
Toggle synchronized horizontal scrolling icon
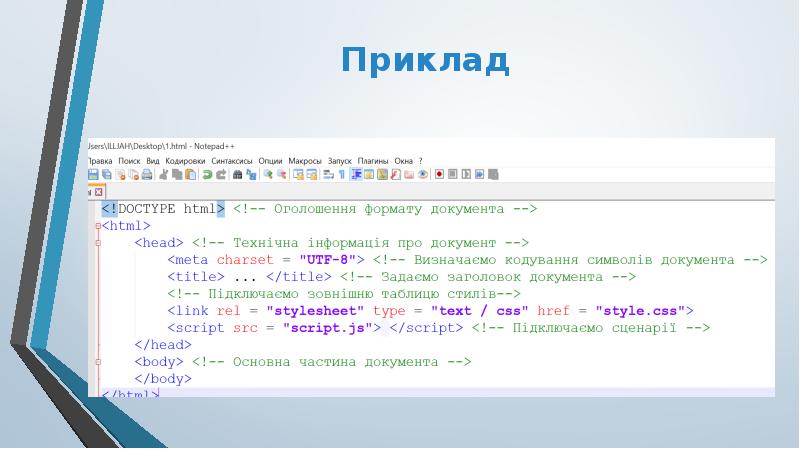pyautogui.click(x=312, y=174)
